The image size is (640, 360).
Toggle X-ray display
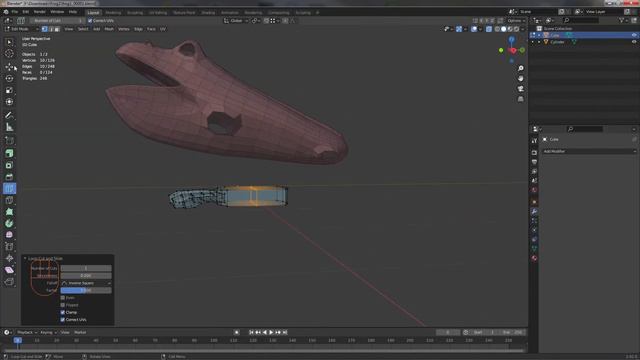tap(489, 29)
